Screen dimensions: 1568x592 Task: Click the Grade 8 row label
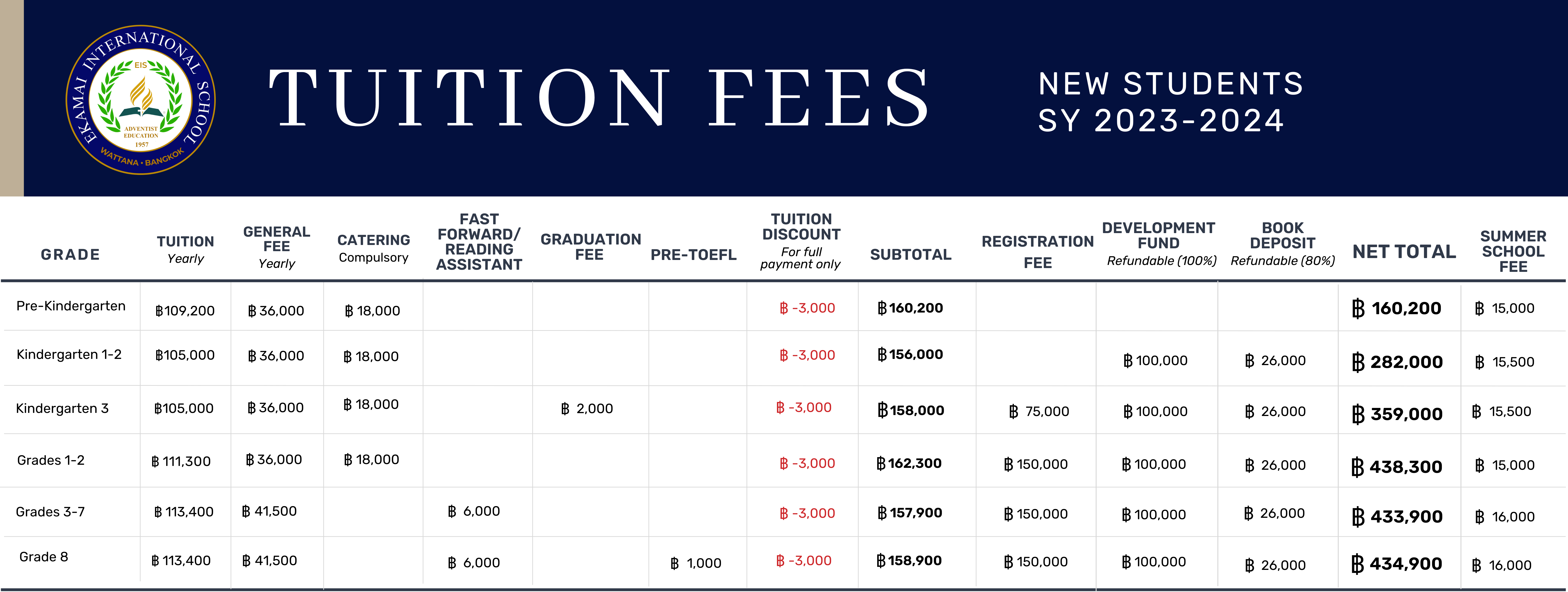coord(44,557)
